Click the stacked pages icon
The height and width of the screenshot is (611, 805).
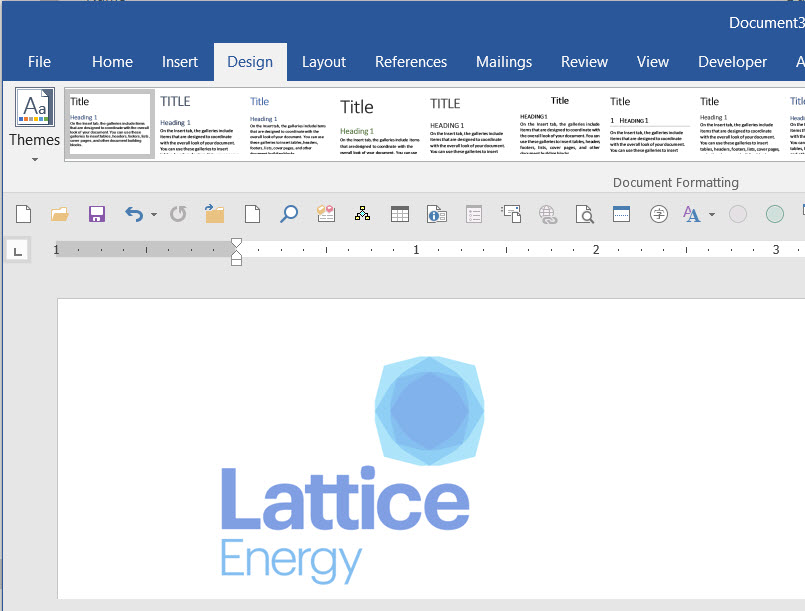(511, 214)
